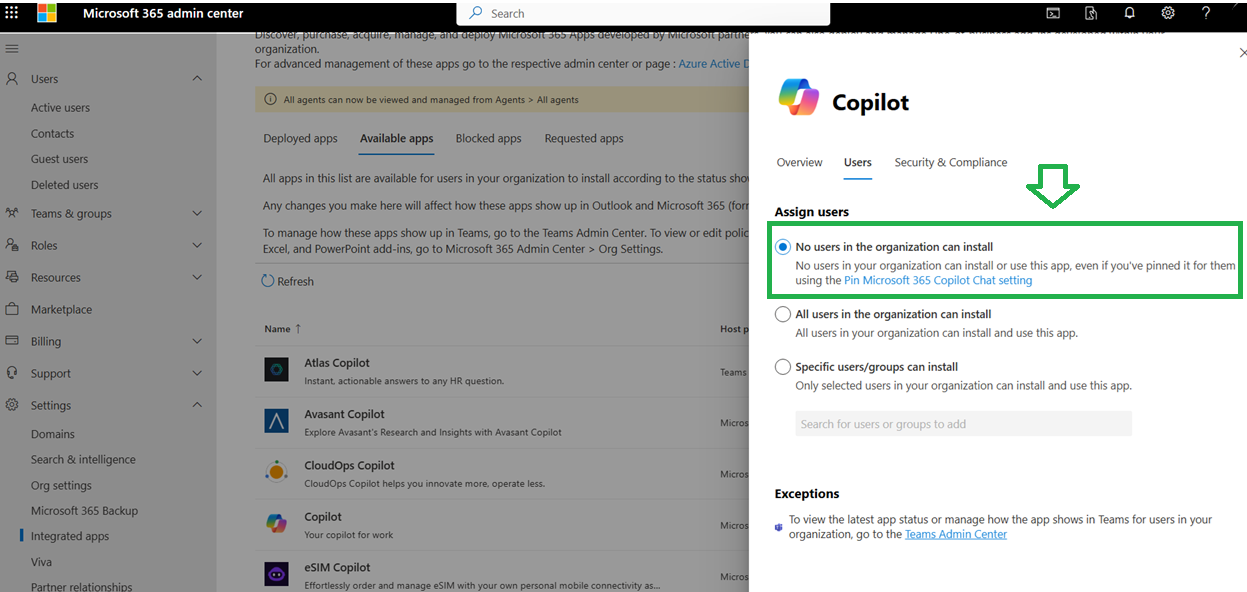The width and height of the screenshot is (1247, 592).
Task: Expand the Teams & groups chevron
Action: click(x=197, y=213)
